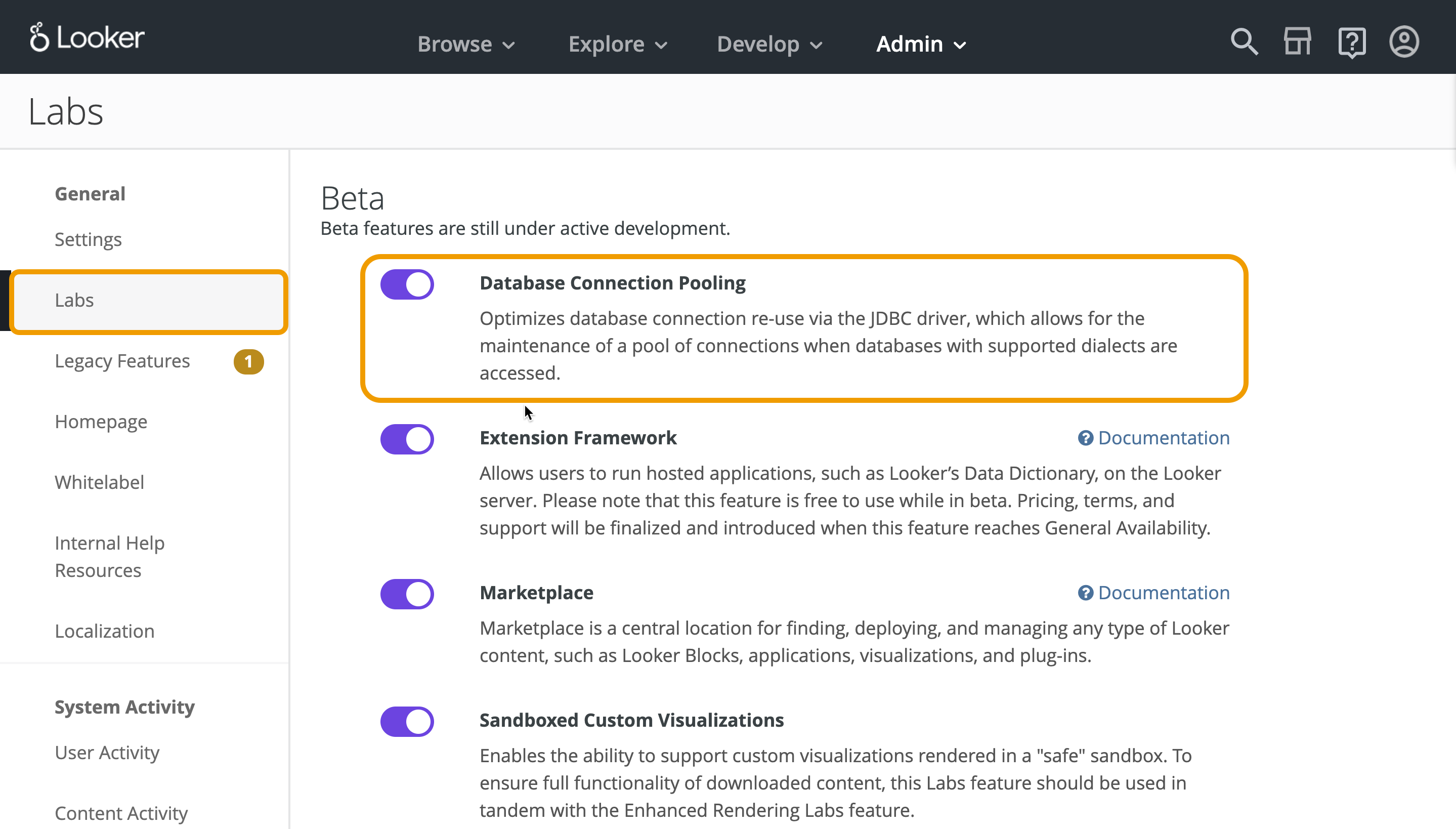This screenshot has width=1456, height=829.
Task: Open the user account profile icon
Action: pos(1404,42)
